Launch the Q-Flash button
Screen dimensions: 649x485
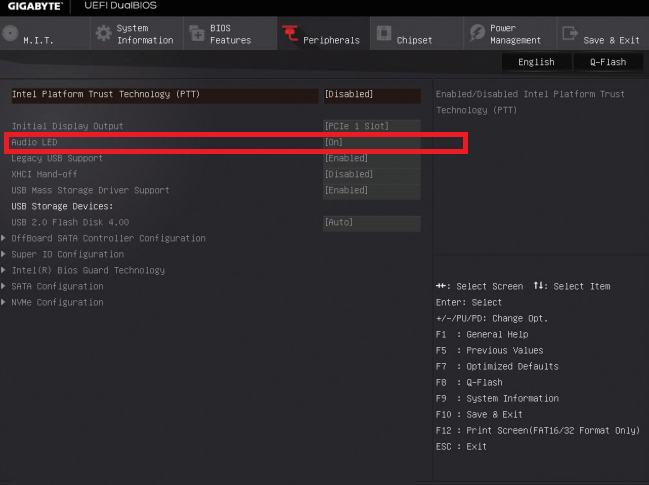point(608,62)
